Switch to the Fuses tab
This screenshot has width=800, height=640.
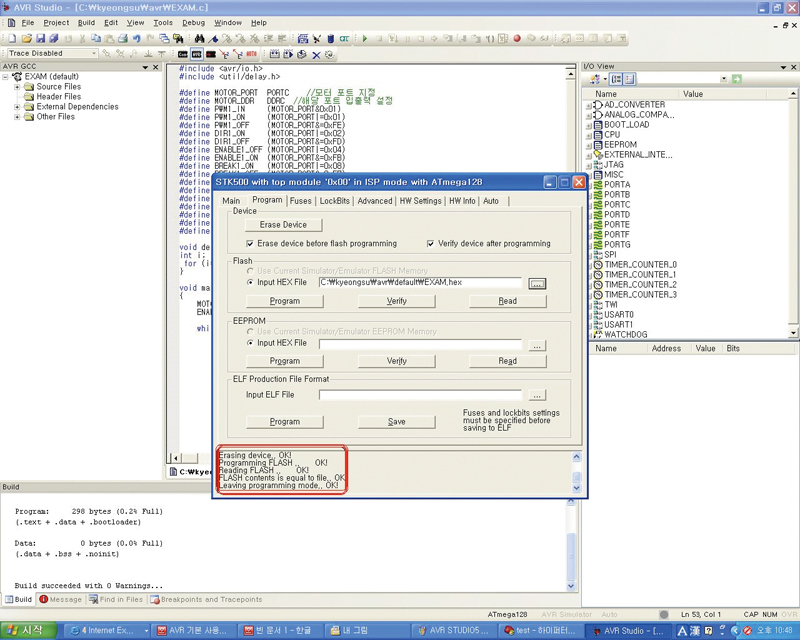(x=301, y=201)
